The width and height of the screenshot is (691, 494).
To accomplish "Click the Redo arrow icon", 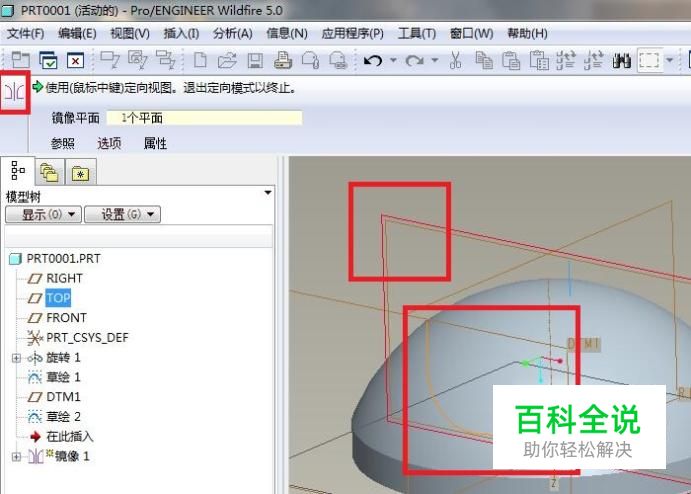I will click(414, 60).
